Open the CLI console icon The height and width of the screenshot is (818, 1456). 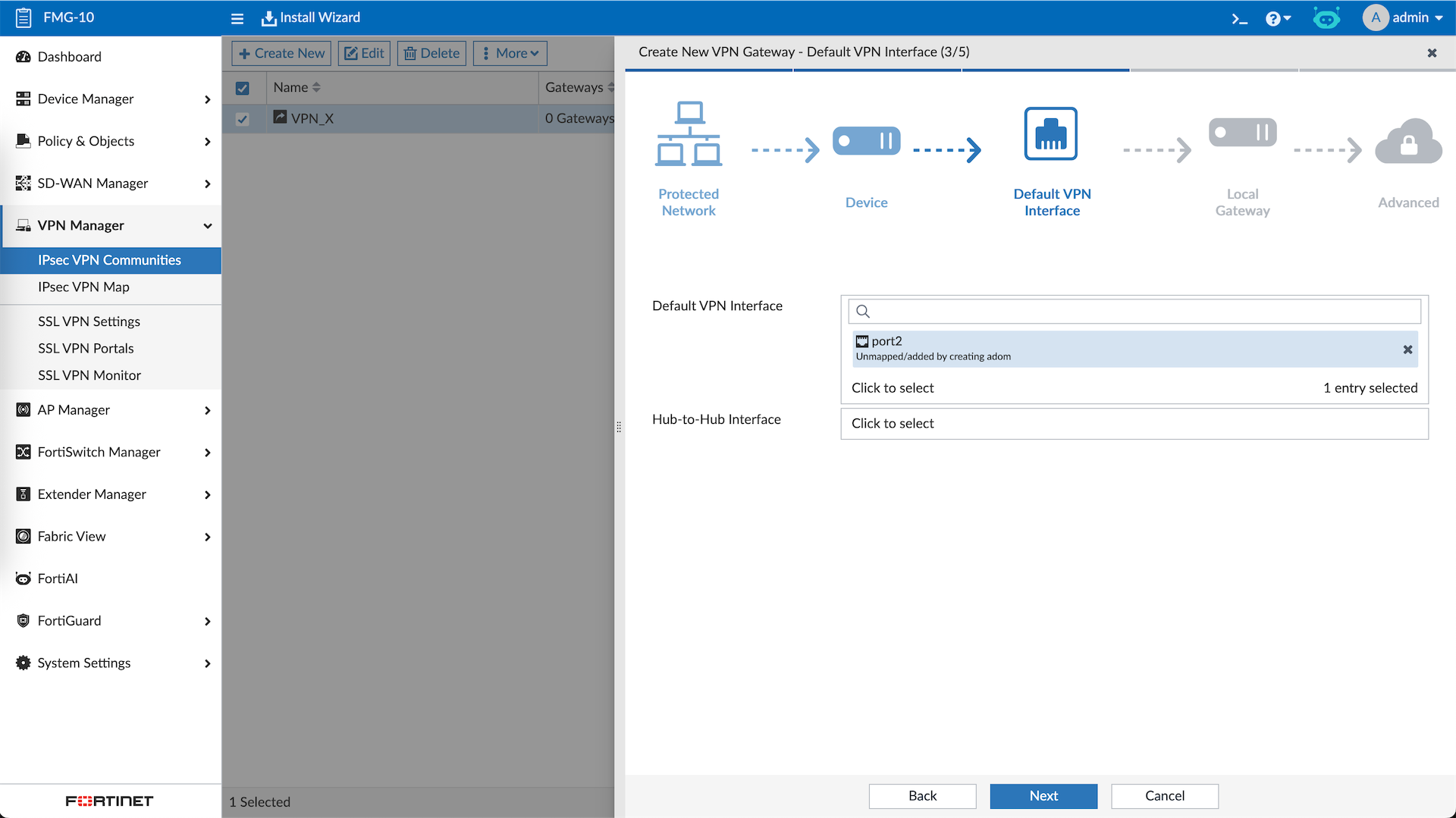pyautogui.click(x=1239, y=18)
